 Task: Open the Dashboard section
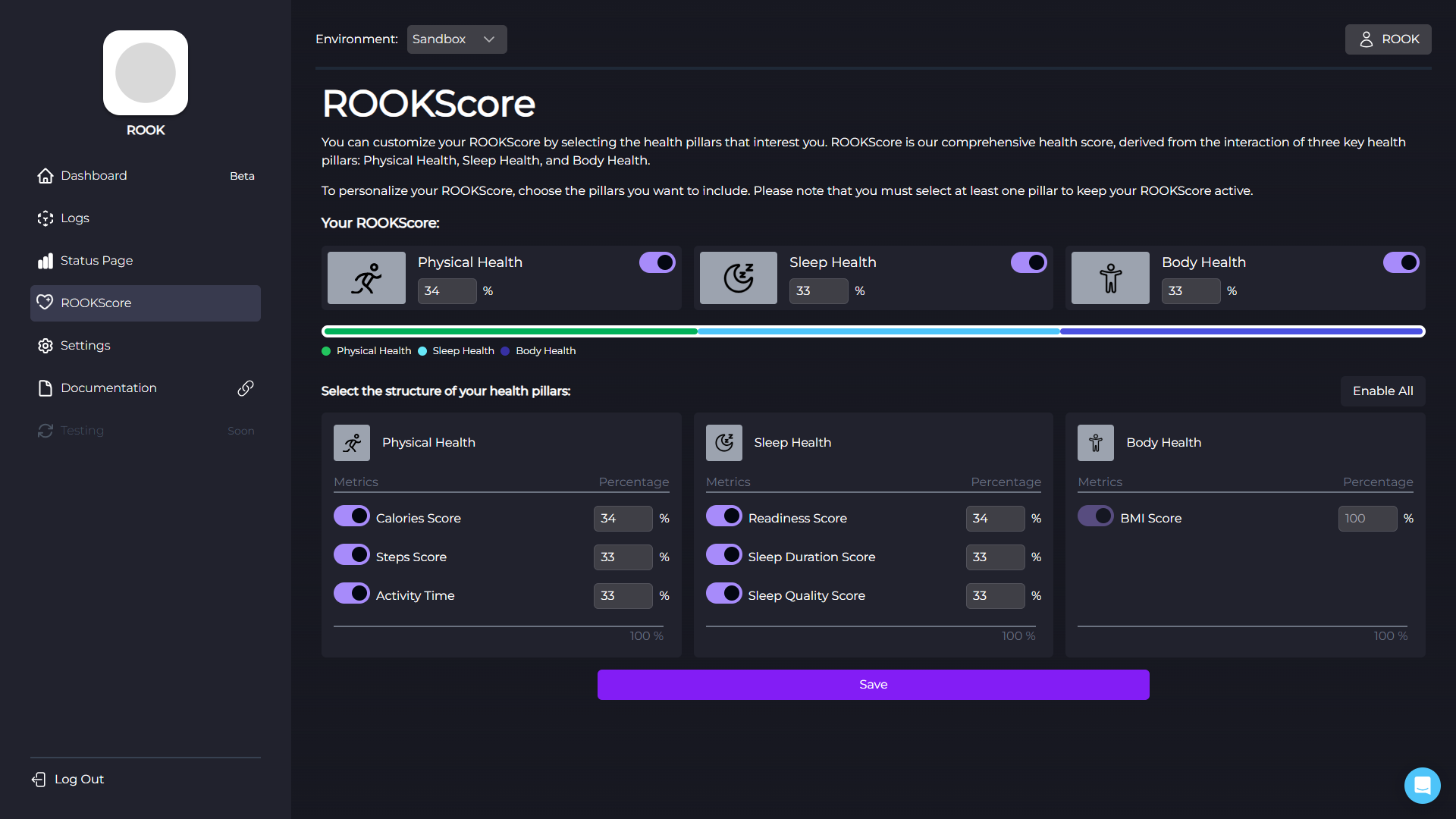click(93, 175)
